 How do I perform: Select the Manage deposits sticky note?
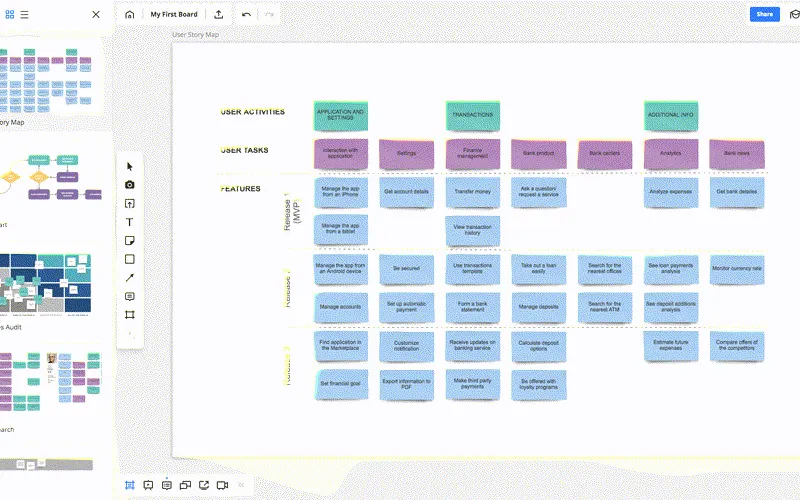(x=539, y=307)
